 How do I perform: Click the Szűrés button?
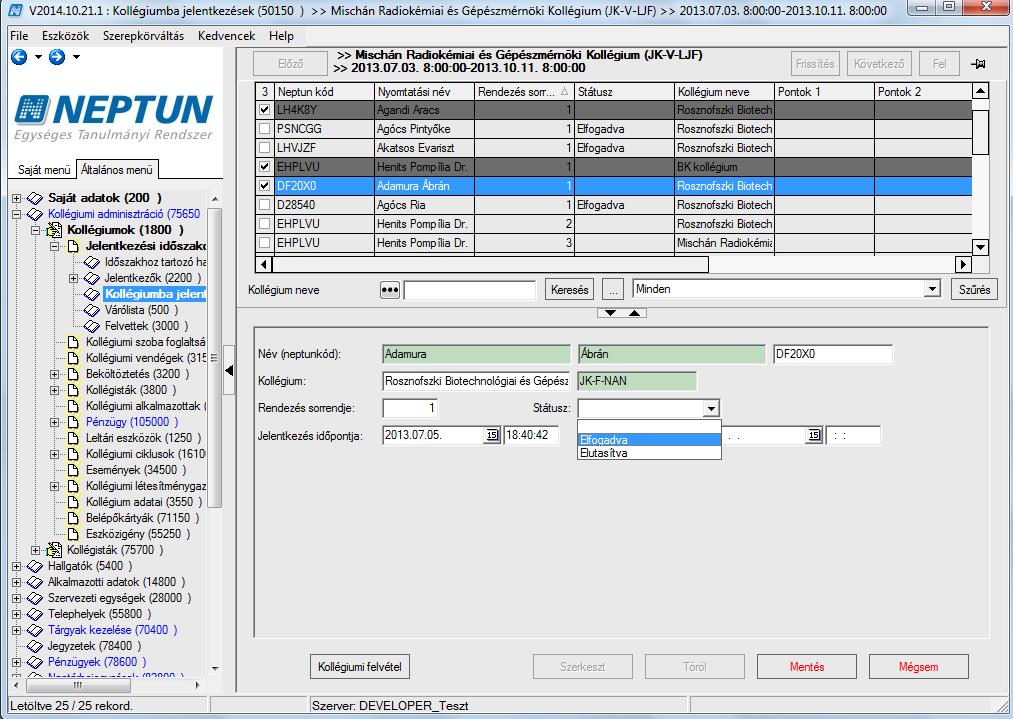(974, 290)
